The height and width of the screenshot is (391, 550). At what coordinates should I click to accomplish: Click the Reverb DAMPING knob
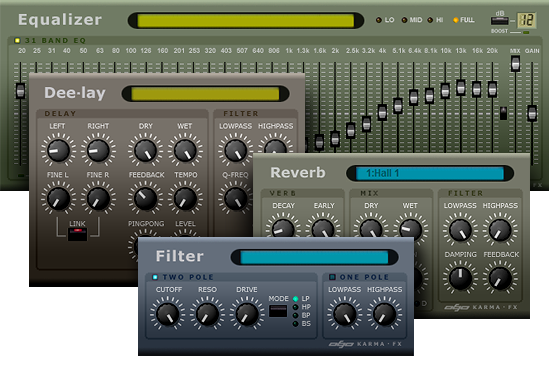click(x=460, y=278)
